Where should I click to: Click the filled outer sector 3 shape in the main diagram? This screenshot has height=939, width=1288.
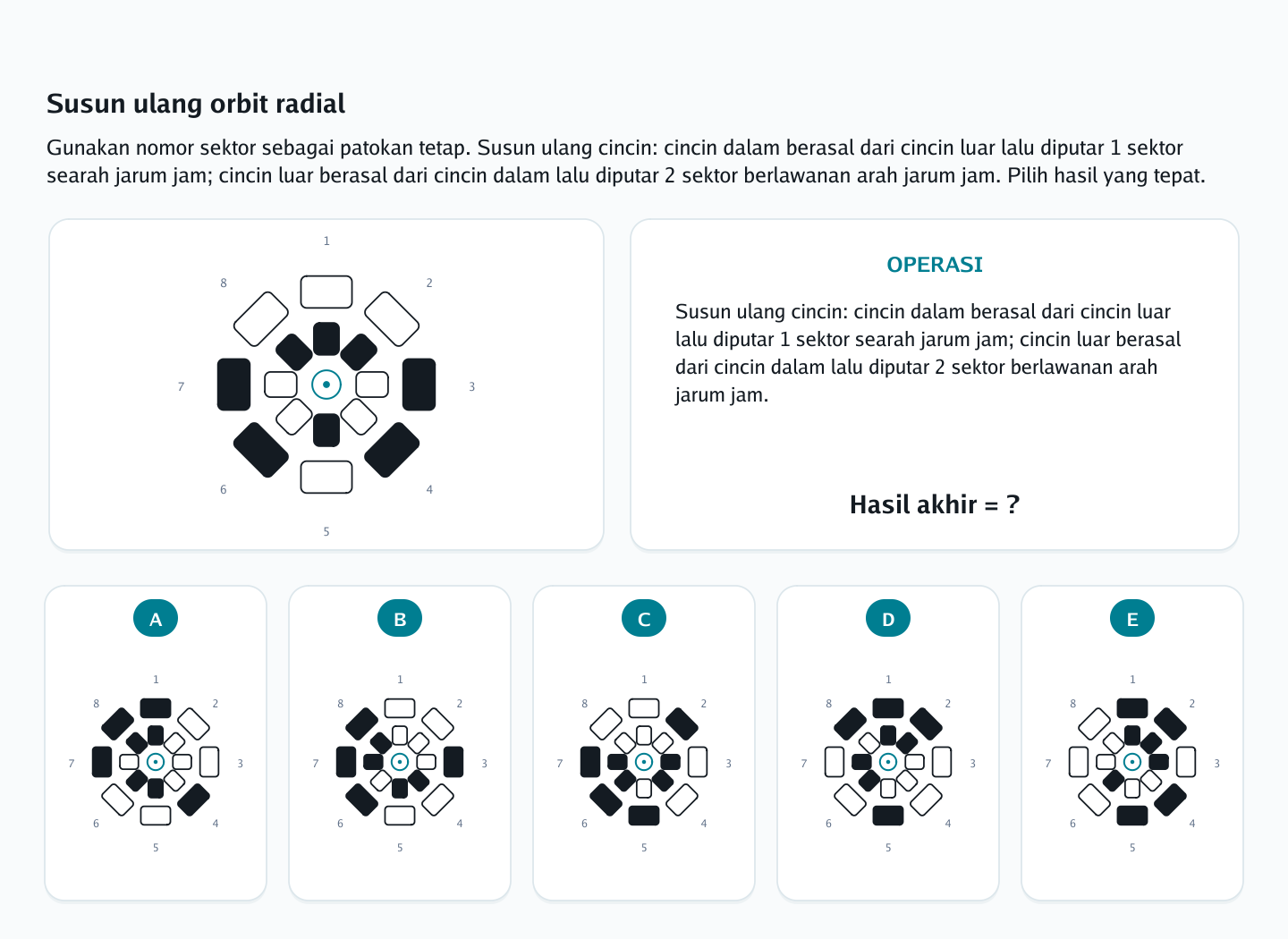(419, 385)
